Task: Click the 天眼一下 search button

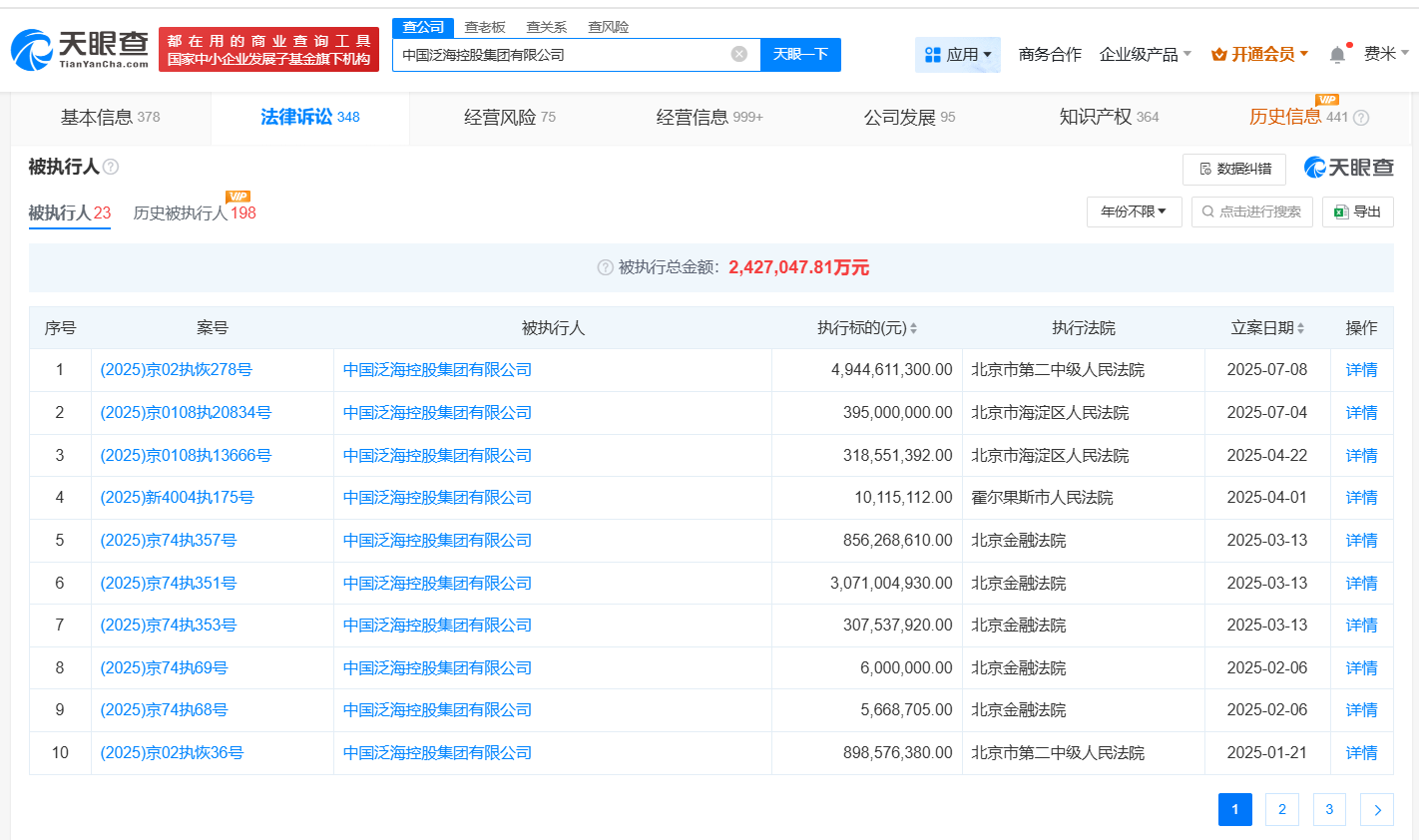Action: pyautogui.click(x=800, y=54)
